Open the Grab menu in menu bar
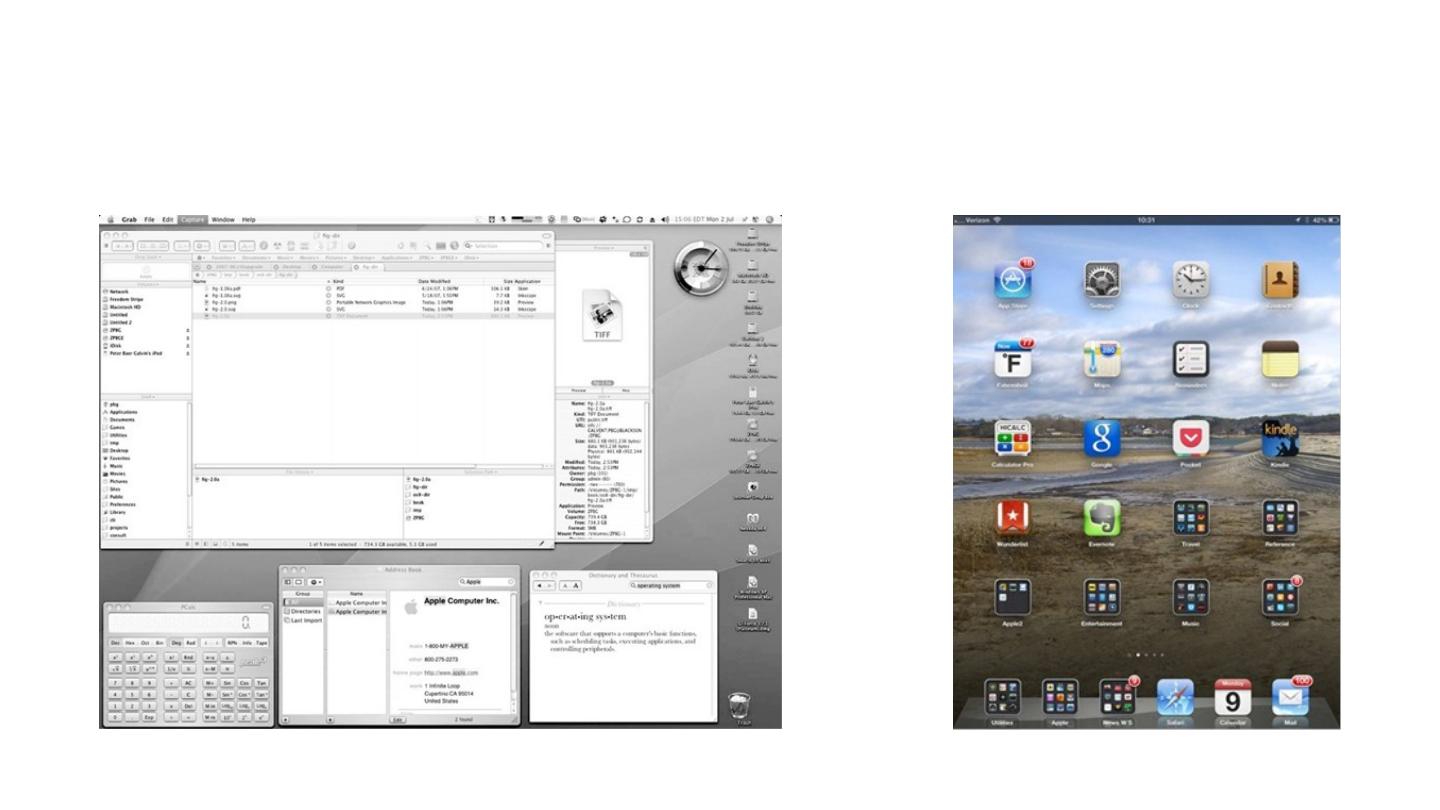1440x810 pixels. (x=129, y=219)
